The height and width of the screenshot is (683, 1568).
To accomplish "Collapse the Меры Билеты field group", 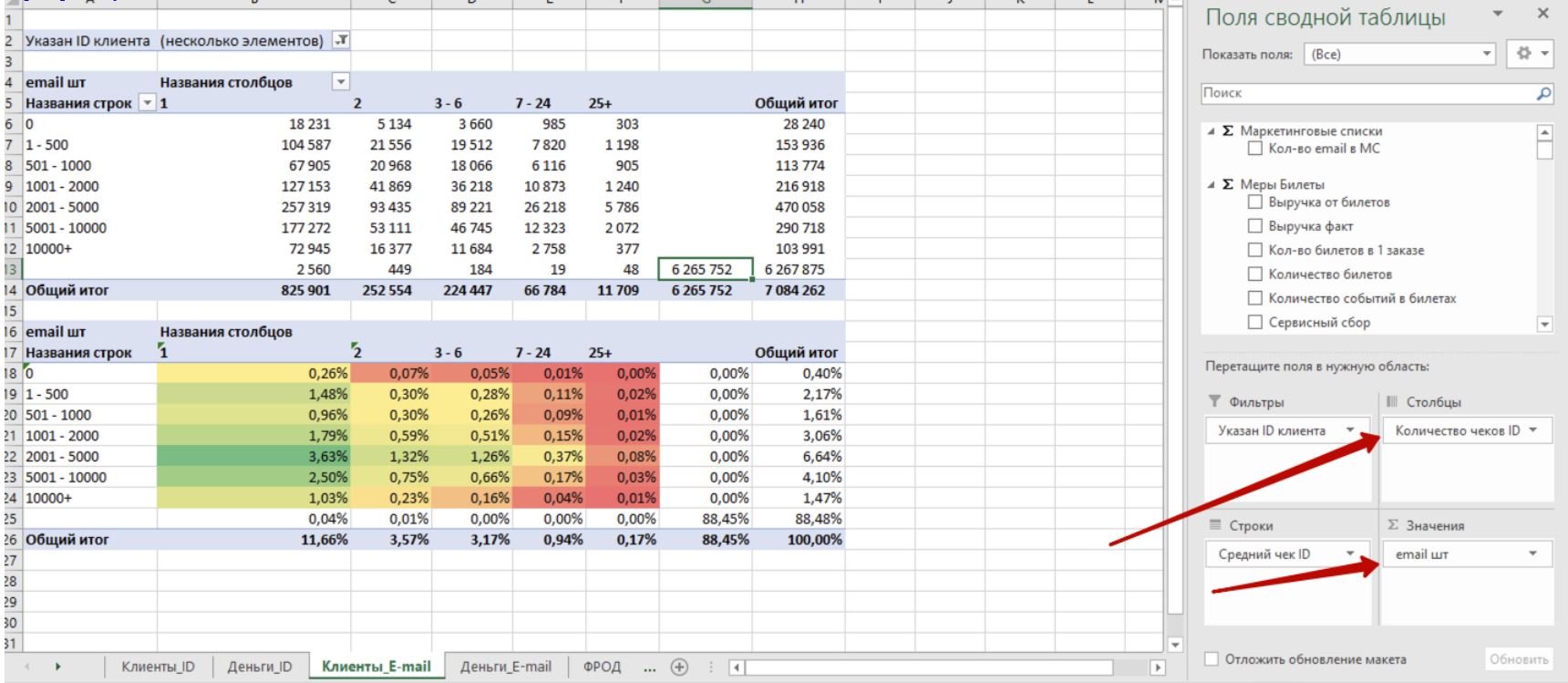I will pyautogui.click(x=1211, y=184).
